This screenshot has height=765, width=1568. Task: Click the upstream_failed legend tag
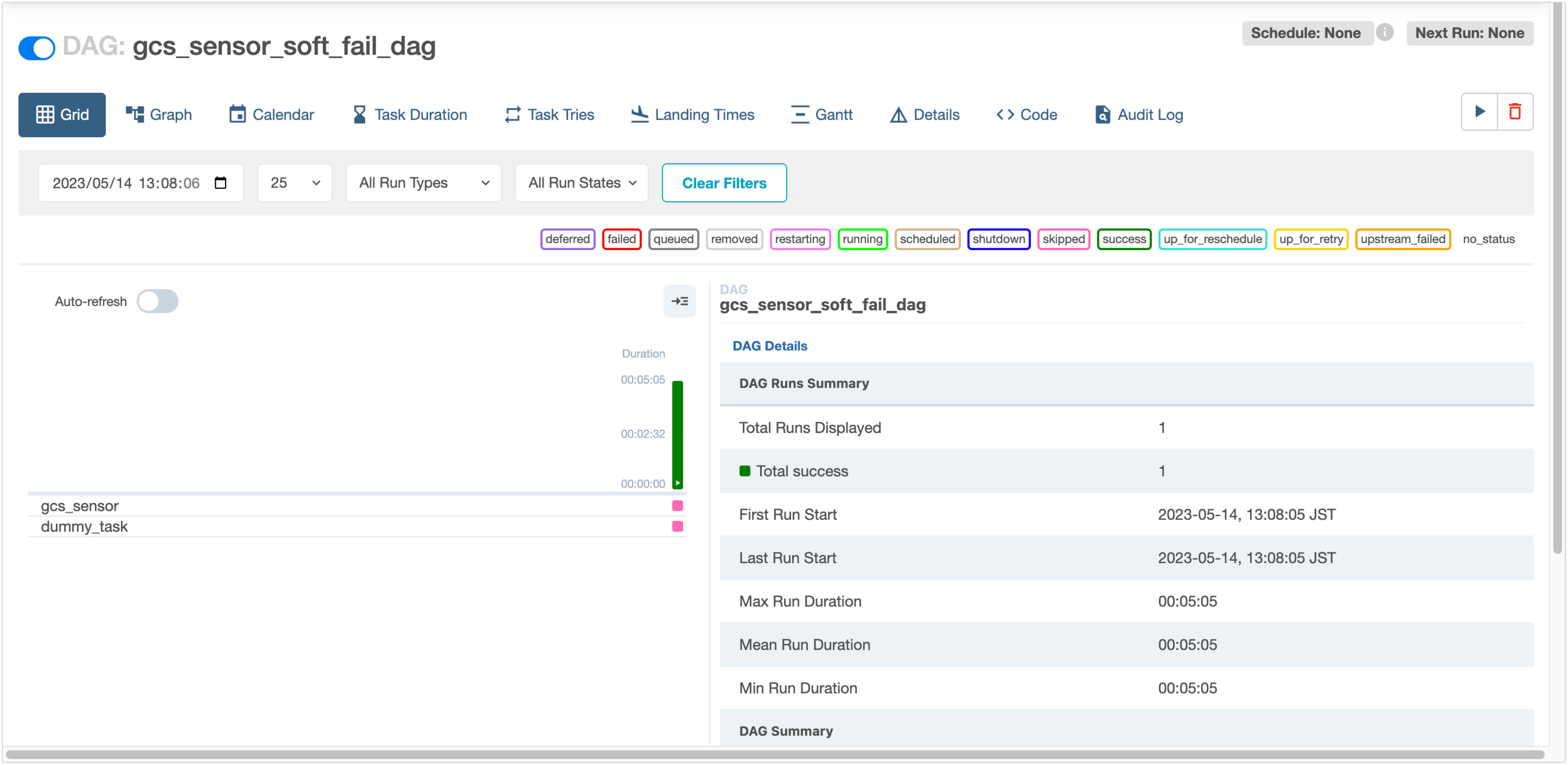1403,239
